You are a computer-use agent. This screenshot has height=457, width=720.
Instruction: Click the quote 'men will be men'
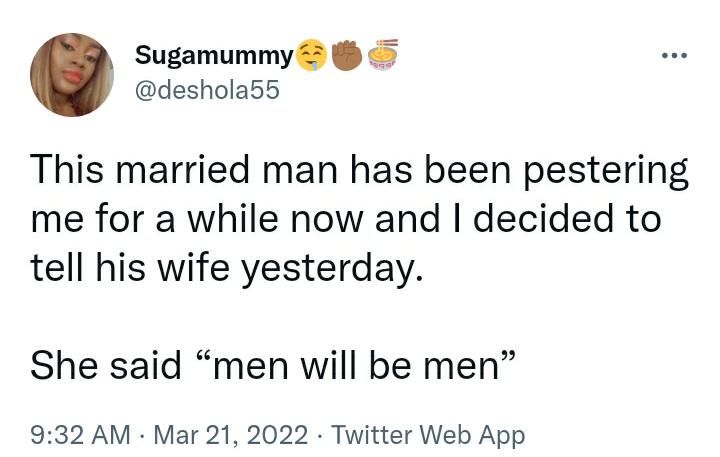point(357,365)
